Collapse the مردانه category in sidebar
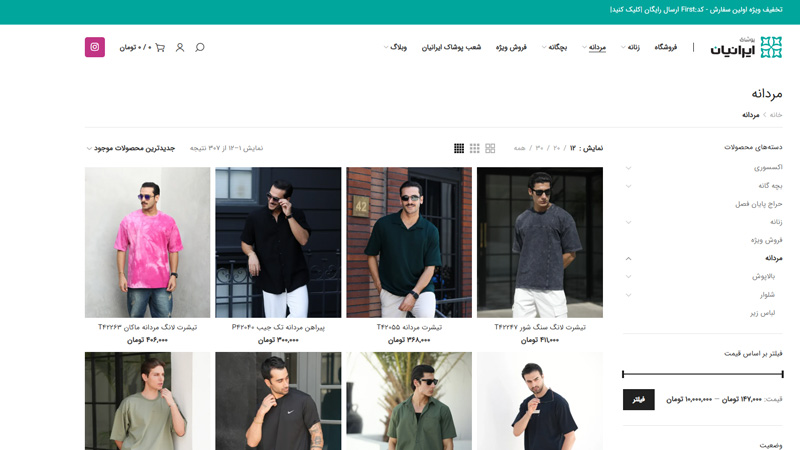Screen dimensions: 800x450 (x=628, y=258)
